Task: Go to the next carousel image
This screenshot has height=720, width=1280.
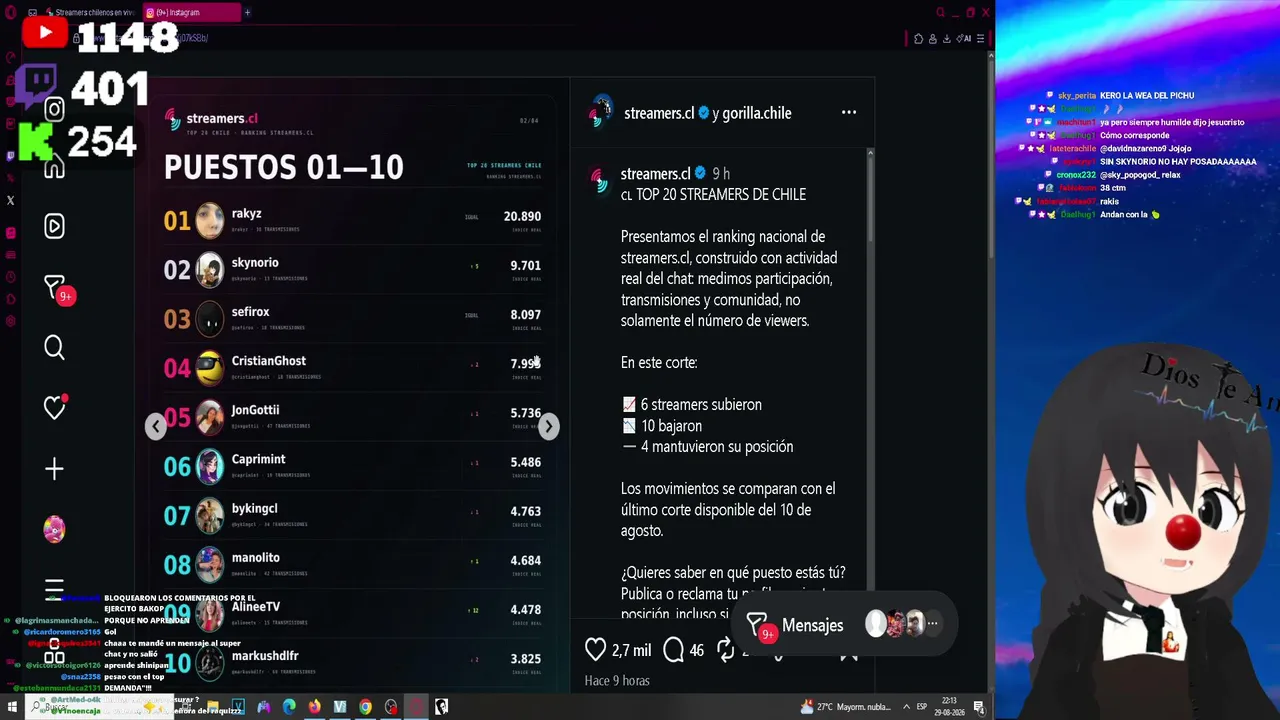Action: click(548, 427)
